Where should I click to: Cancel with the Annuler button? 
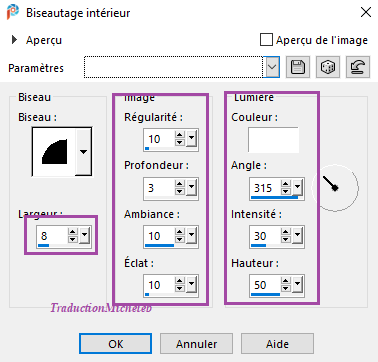(x=196, y=344)
